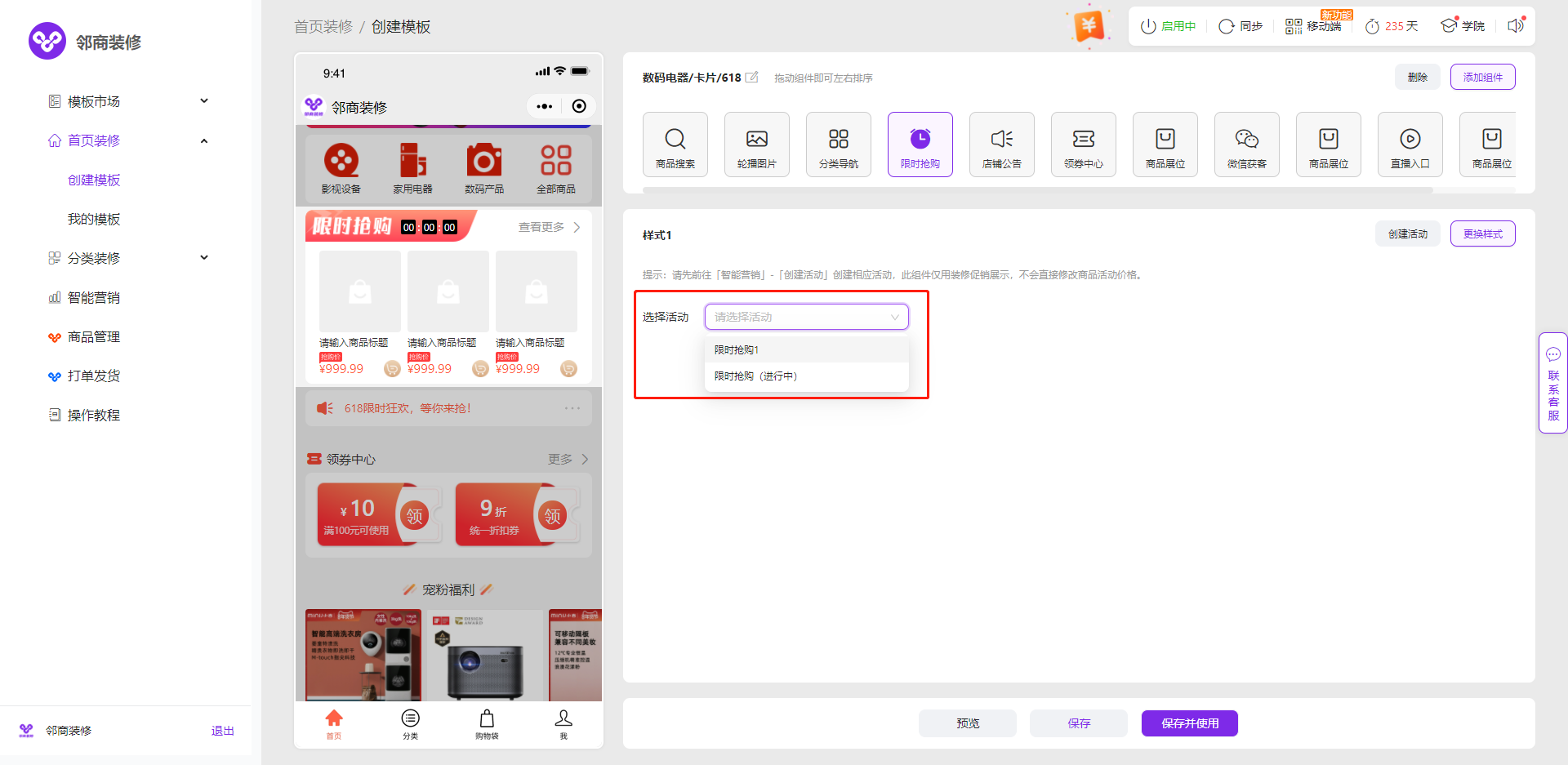Image resolution: width=1568 pixels, height=765 pixels.
Task: Tap the projector product image in preview
Action: [x=485, y=656]
